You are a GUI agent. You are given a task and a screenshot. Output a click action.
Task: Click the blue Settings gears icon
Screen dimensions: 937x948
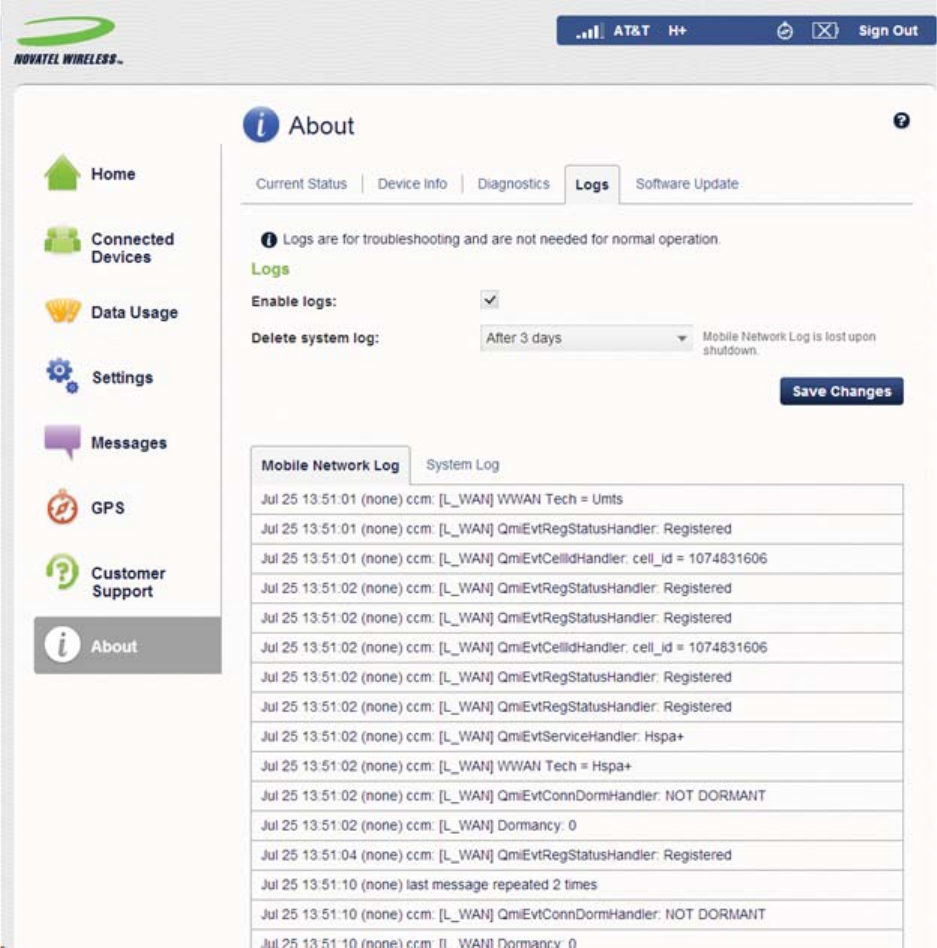coord(62,375)
